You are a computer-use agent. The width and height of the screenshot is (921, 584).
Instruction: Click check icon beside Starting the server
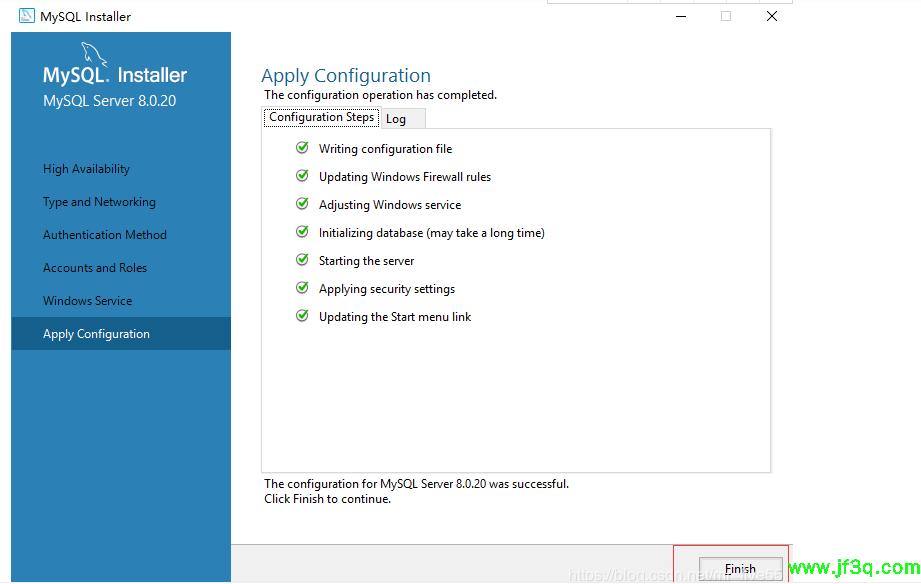[x=302, y=260]
